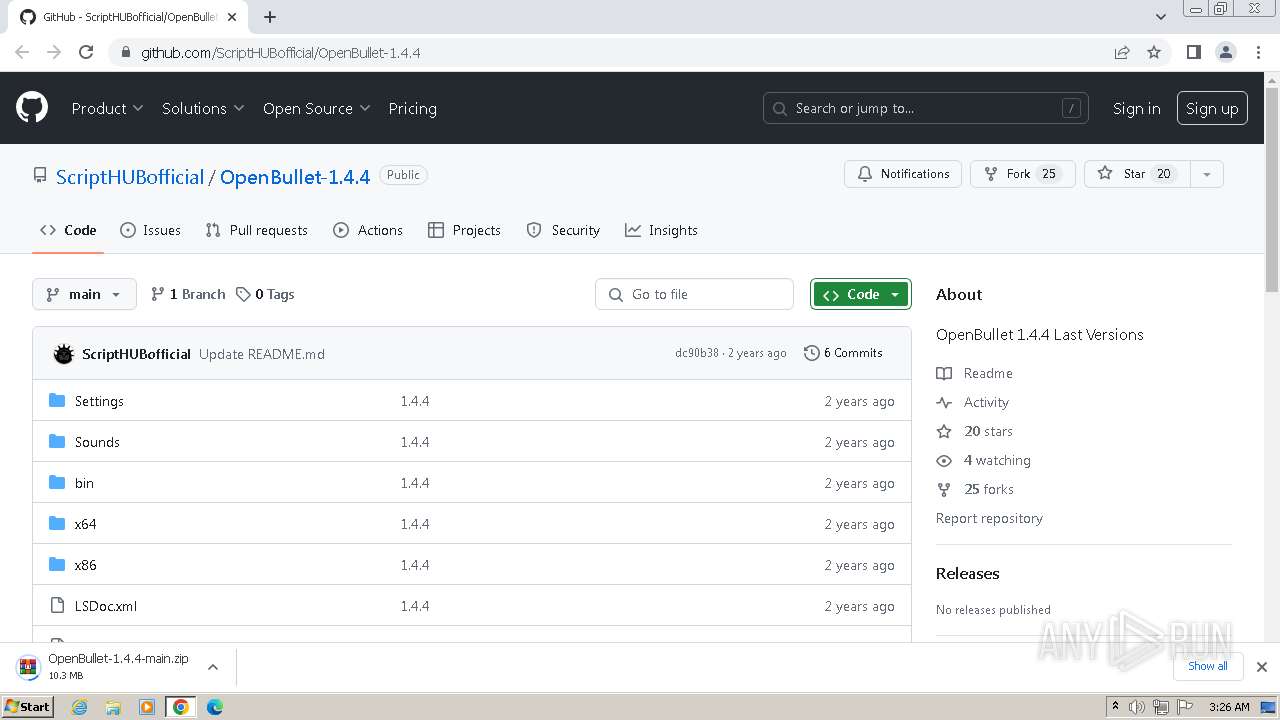Switch to the Projects tab
Image resolution: width=1280 pixels, height=720 pixels.
coord(464,230)
